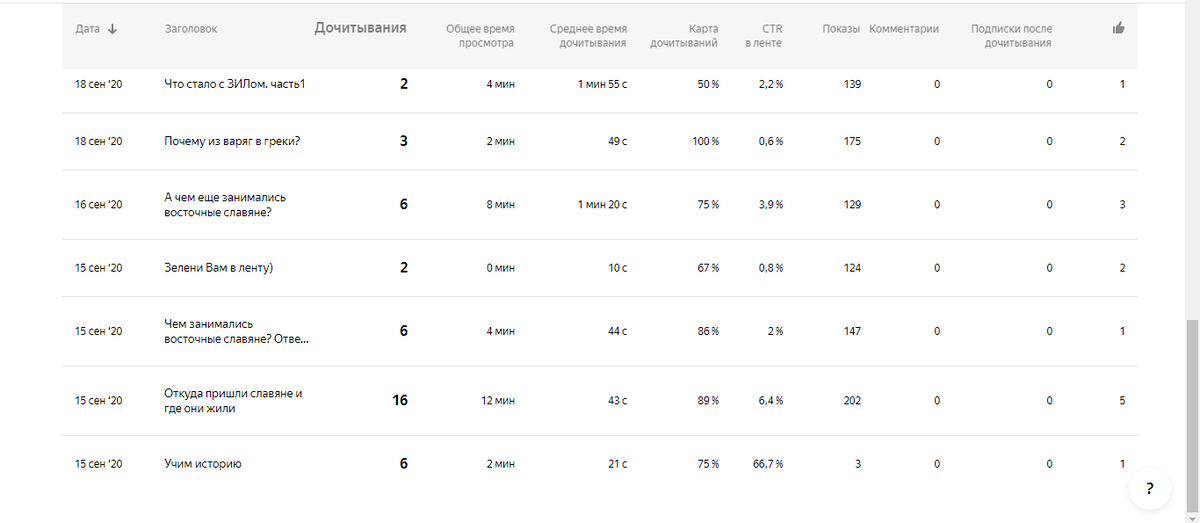
Task: Sort by Среднее время дочитывания header
Action: pyautogui.click(x=588, y=36)
